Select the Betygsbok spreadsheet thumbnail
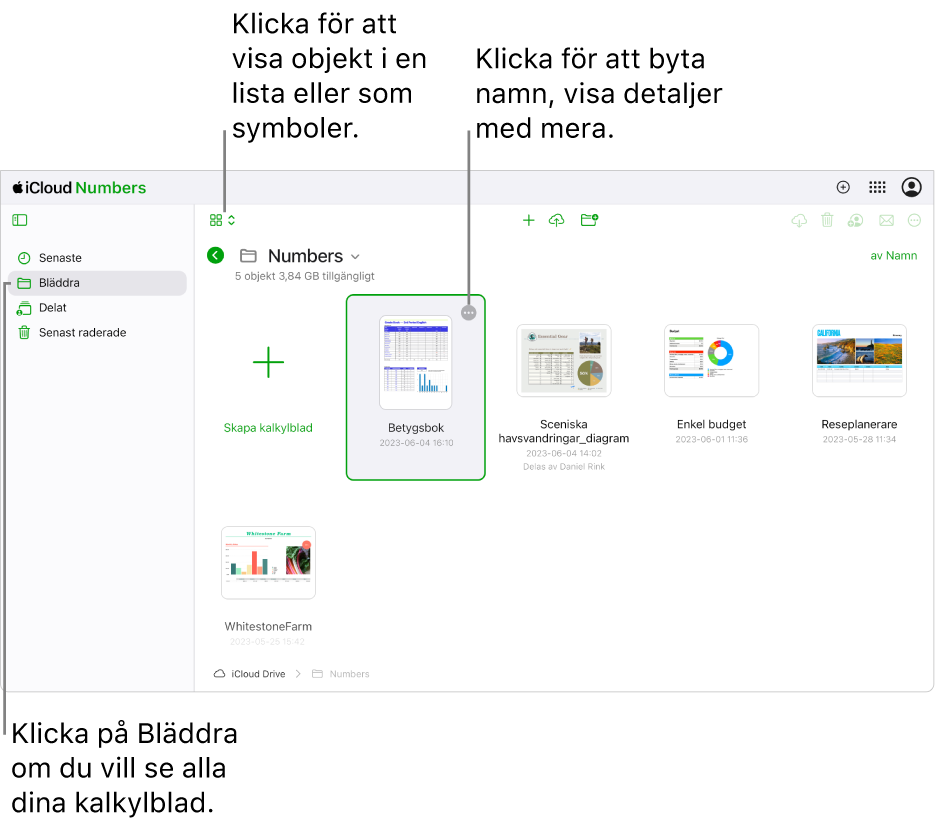 416,363
